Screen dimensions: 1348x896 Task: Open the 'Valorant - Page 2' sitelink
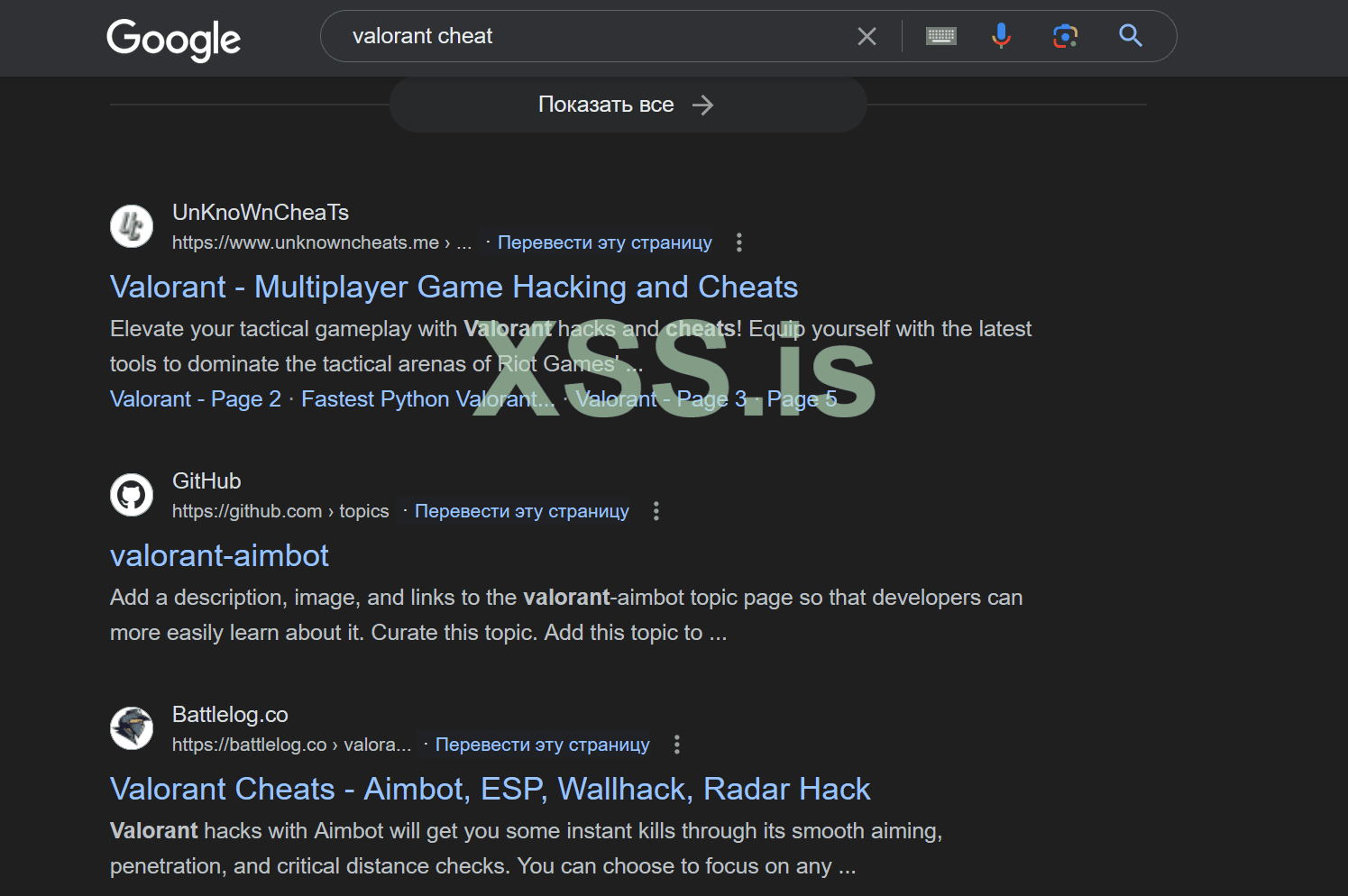point(196,398)
